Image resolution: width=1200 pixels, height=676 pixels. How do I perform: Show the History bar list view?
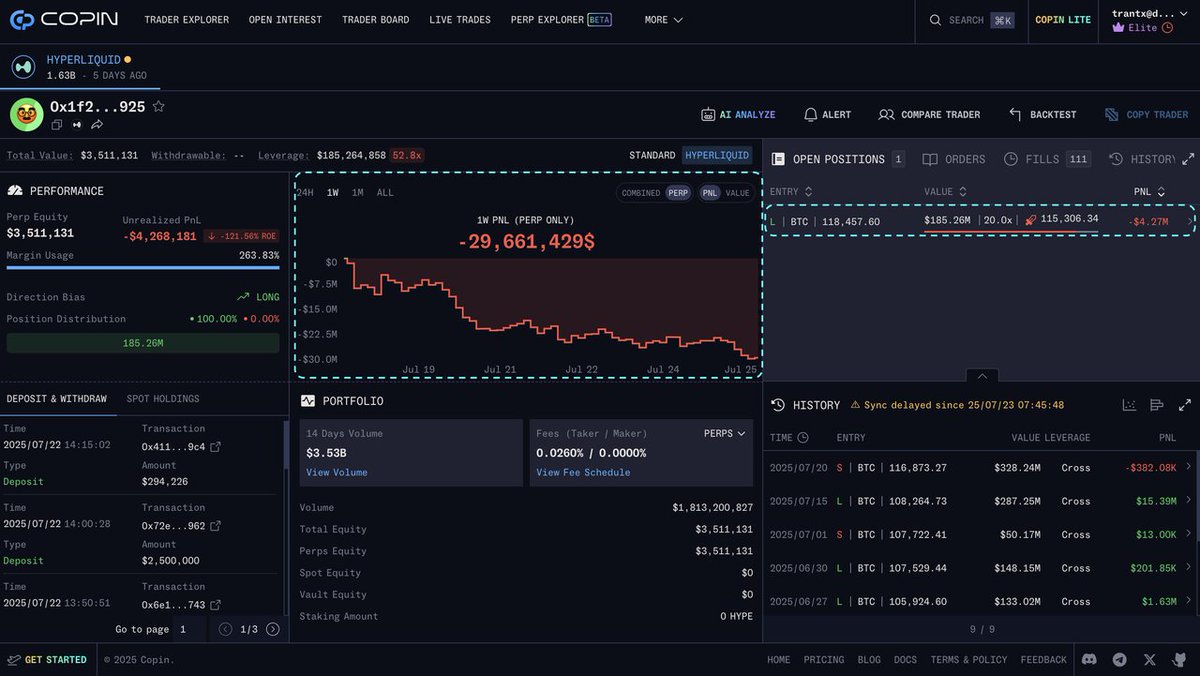tap(1157, 405)
